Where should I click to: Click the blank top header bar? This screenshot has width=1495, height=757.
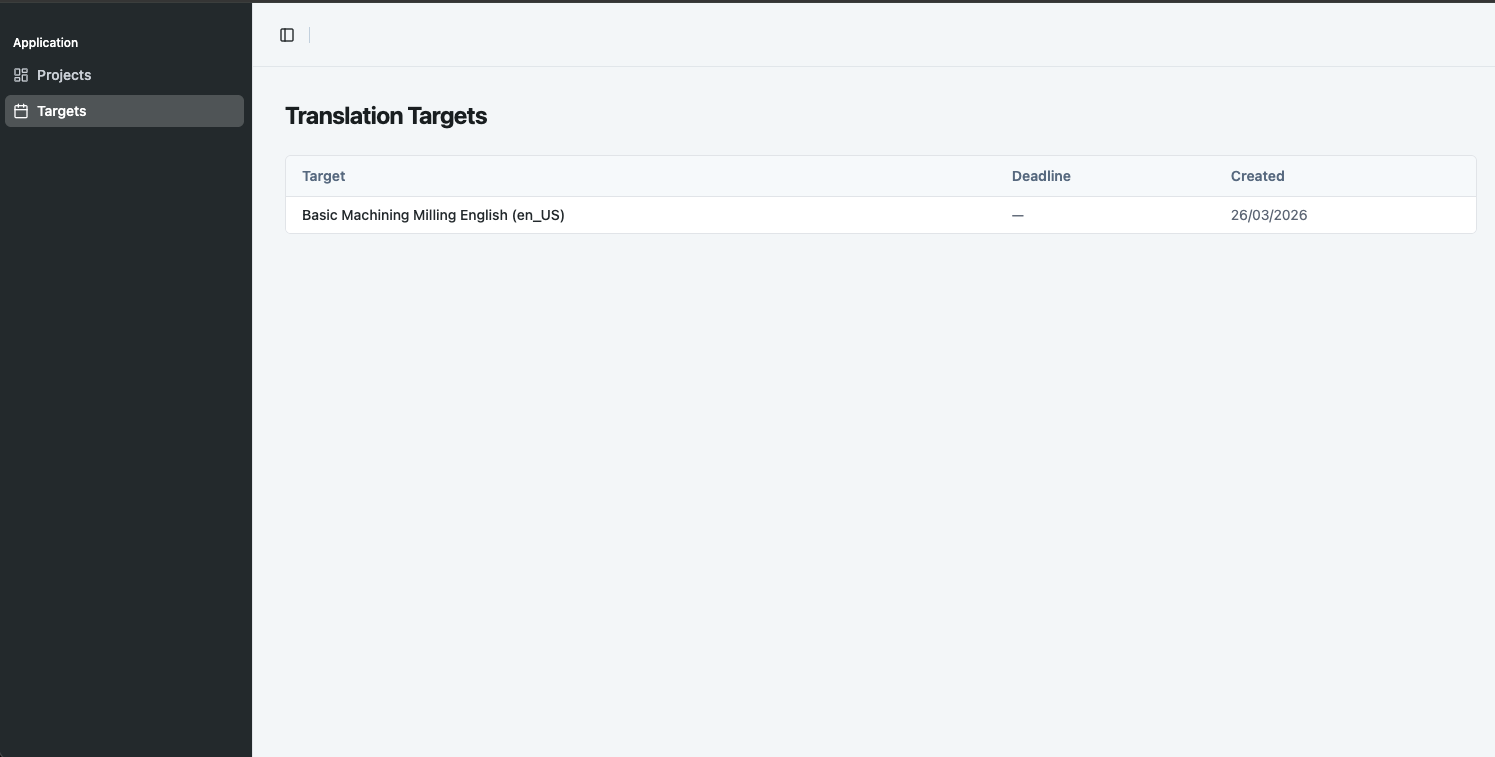(x=900, y=35)
